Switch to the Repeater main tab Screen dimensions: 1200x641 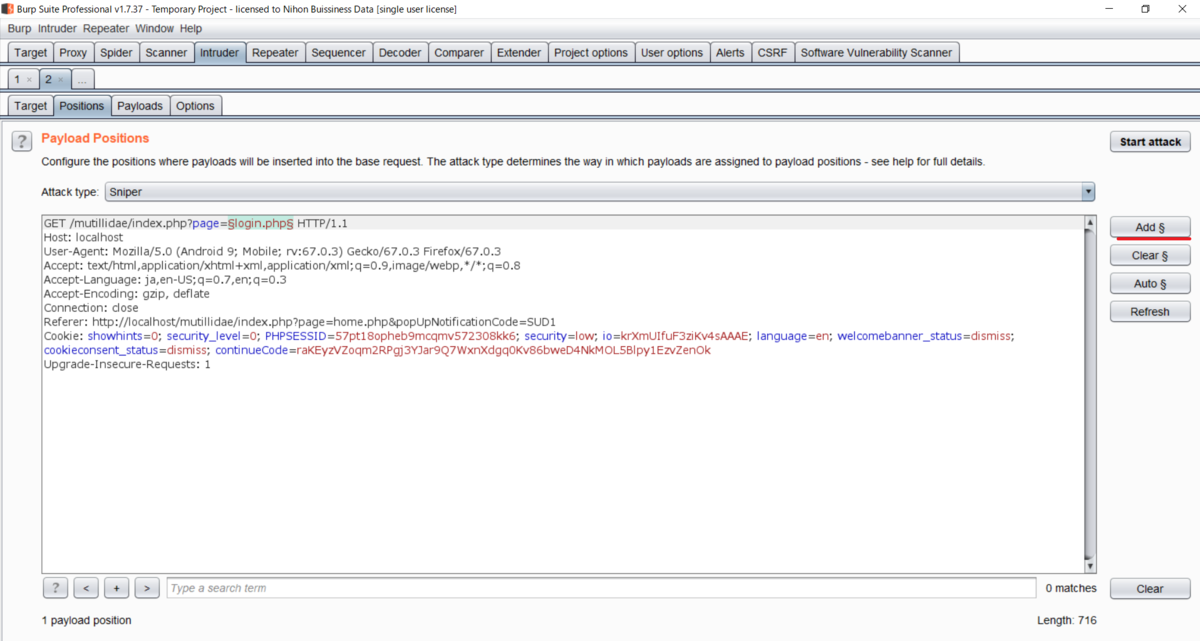click(x=275, y=53)
